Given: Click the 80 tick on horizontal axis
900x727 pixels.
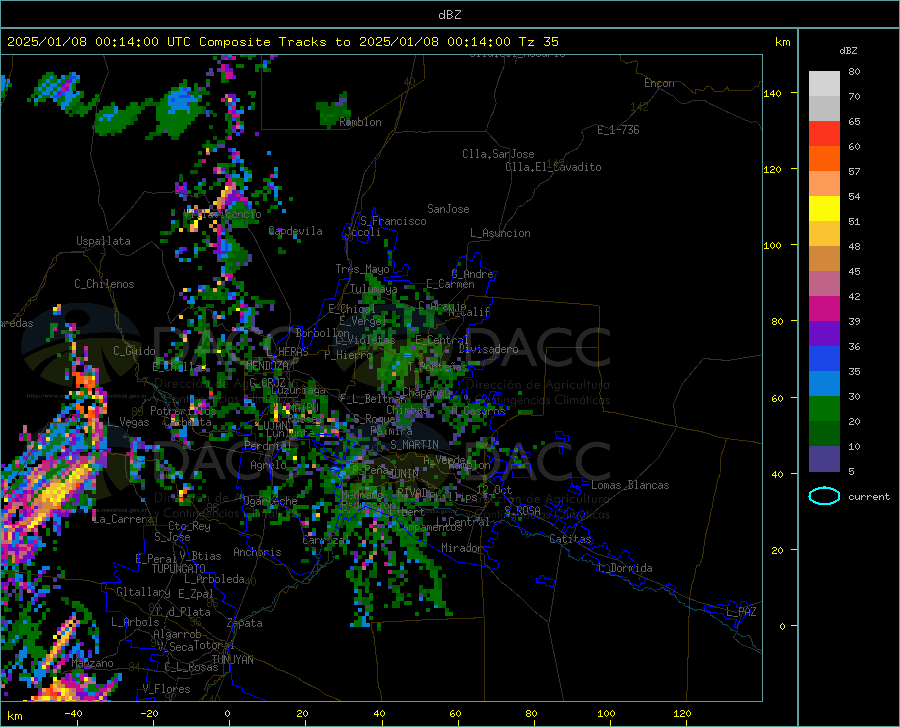Looking at the screenshot, I should 532,714.
